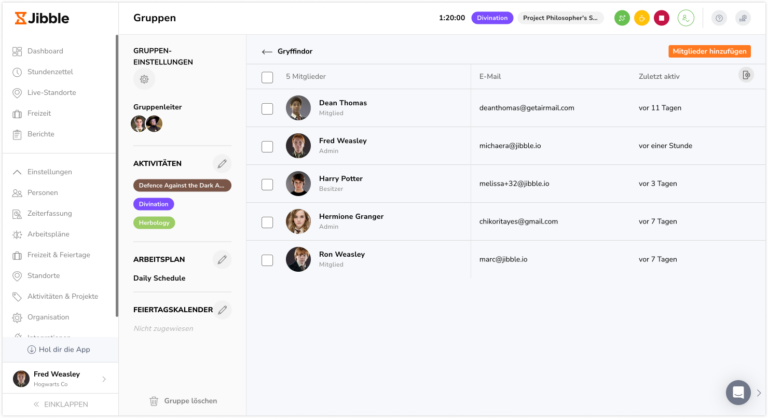The image size is (768, 418).
Task: Collapse the Einstellungen section chevron
Action: [x=17, y=172]
